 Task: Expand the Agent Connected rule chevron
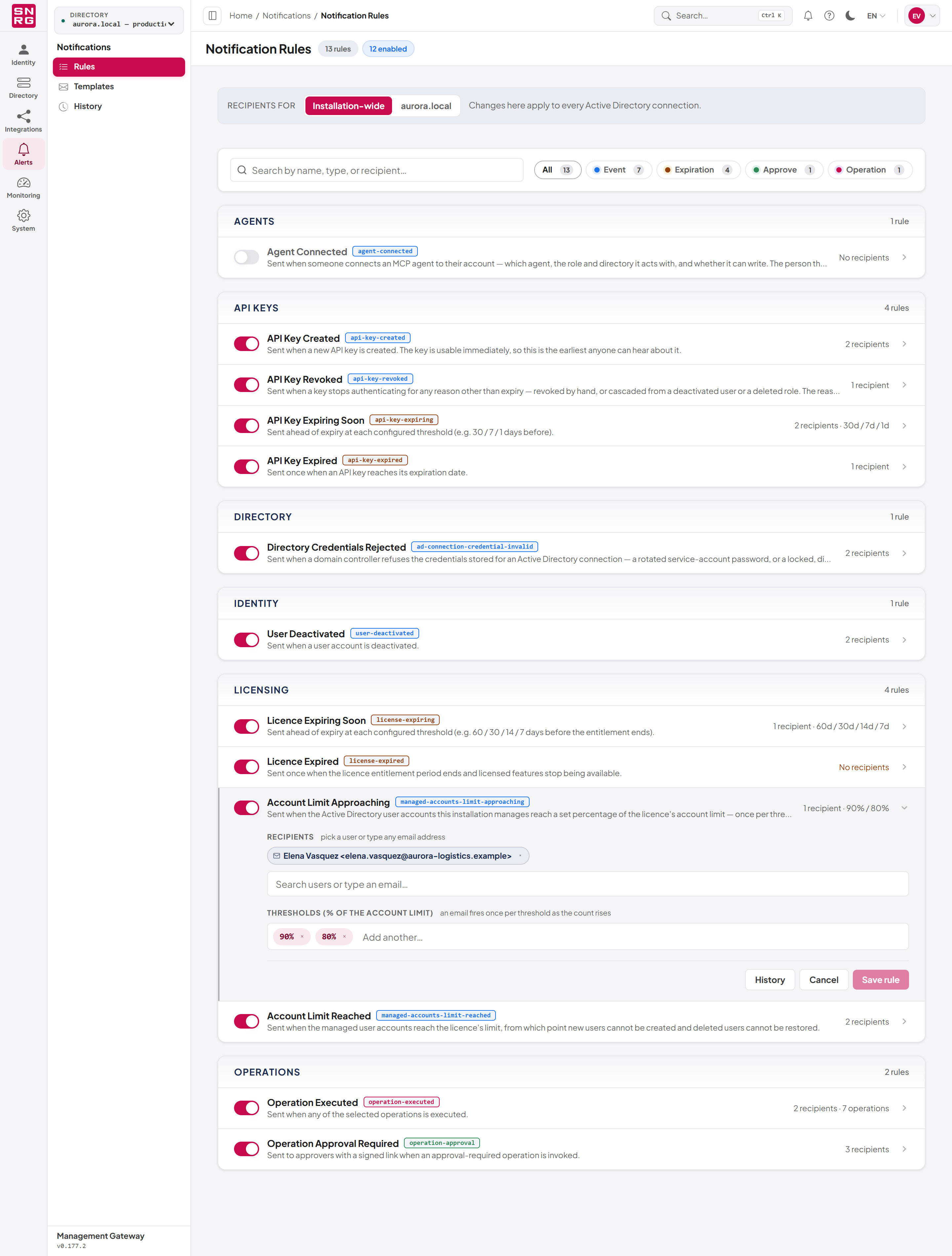pyautogui.click(x=904, y=257)
